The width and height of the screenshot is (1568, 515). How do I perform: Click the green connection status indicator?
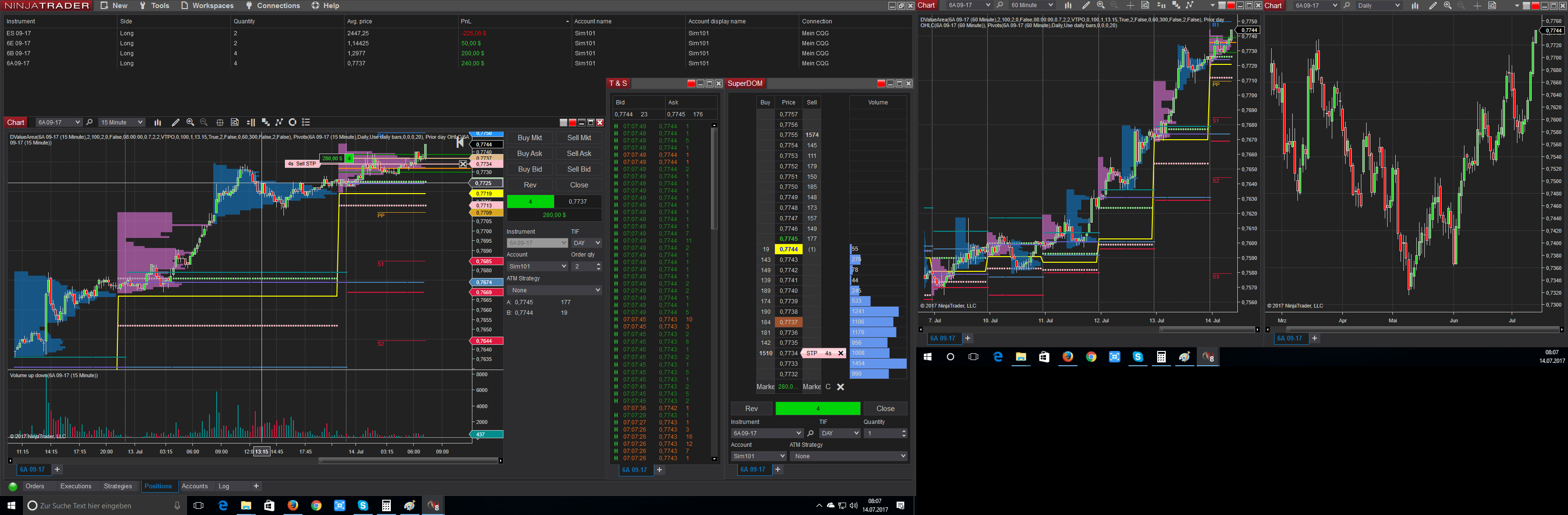click(13, 486)
